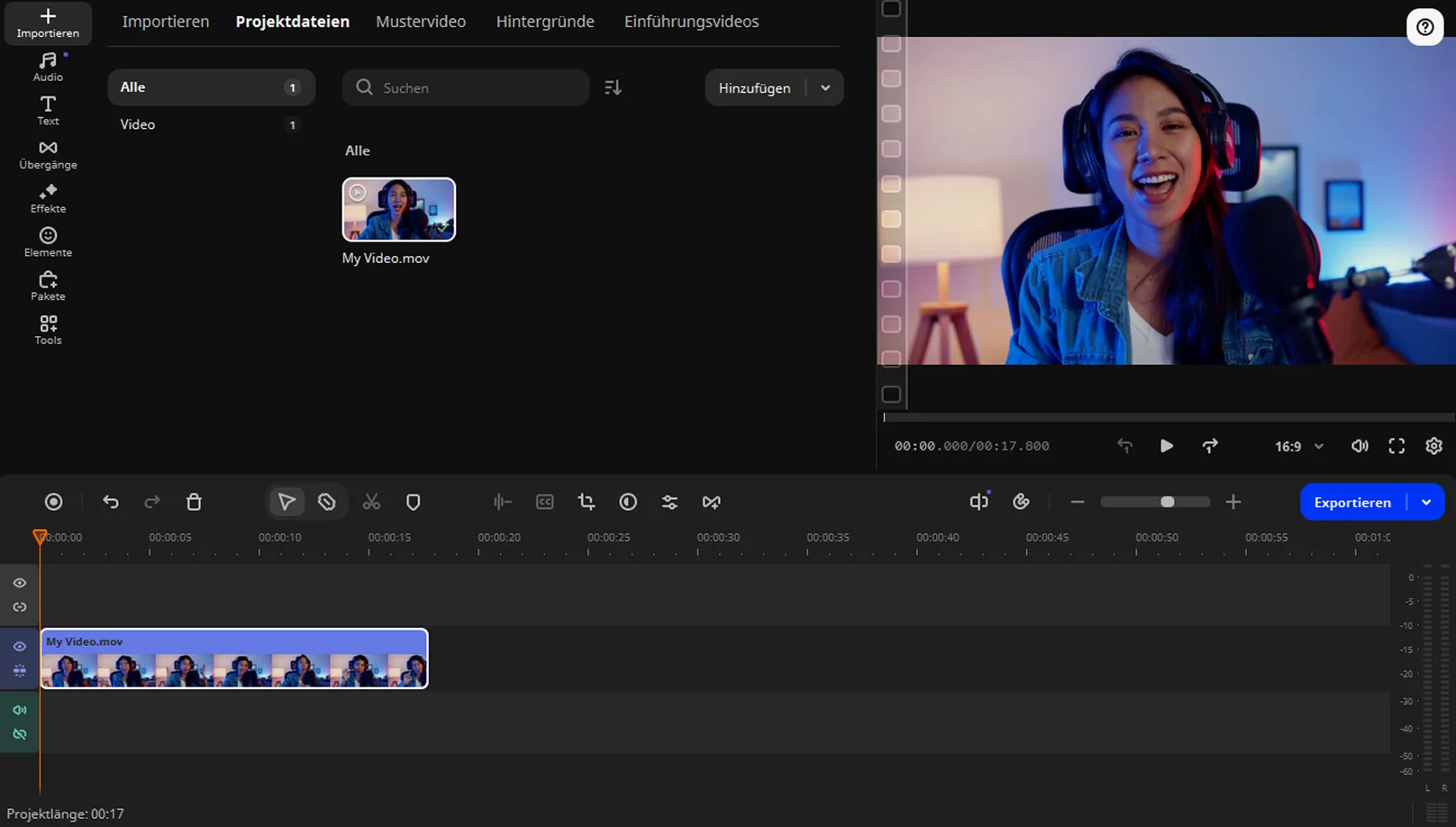
Task: Open the Übergänge transitions panel
Action: 48,154
